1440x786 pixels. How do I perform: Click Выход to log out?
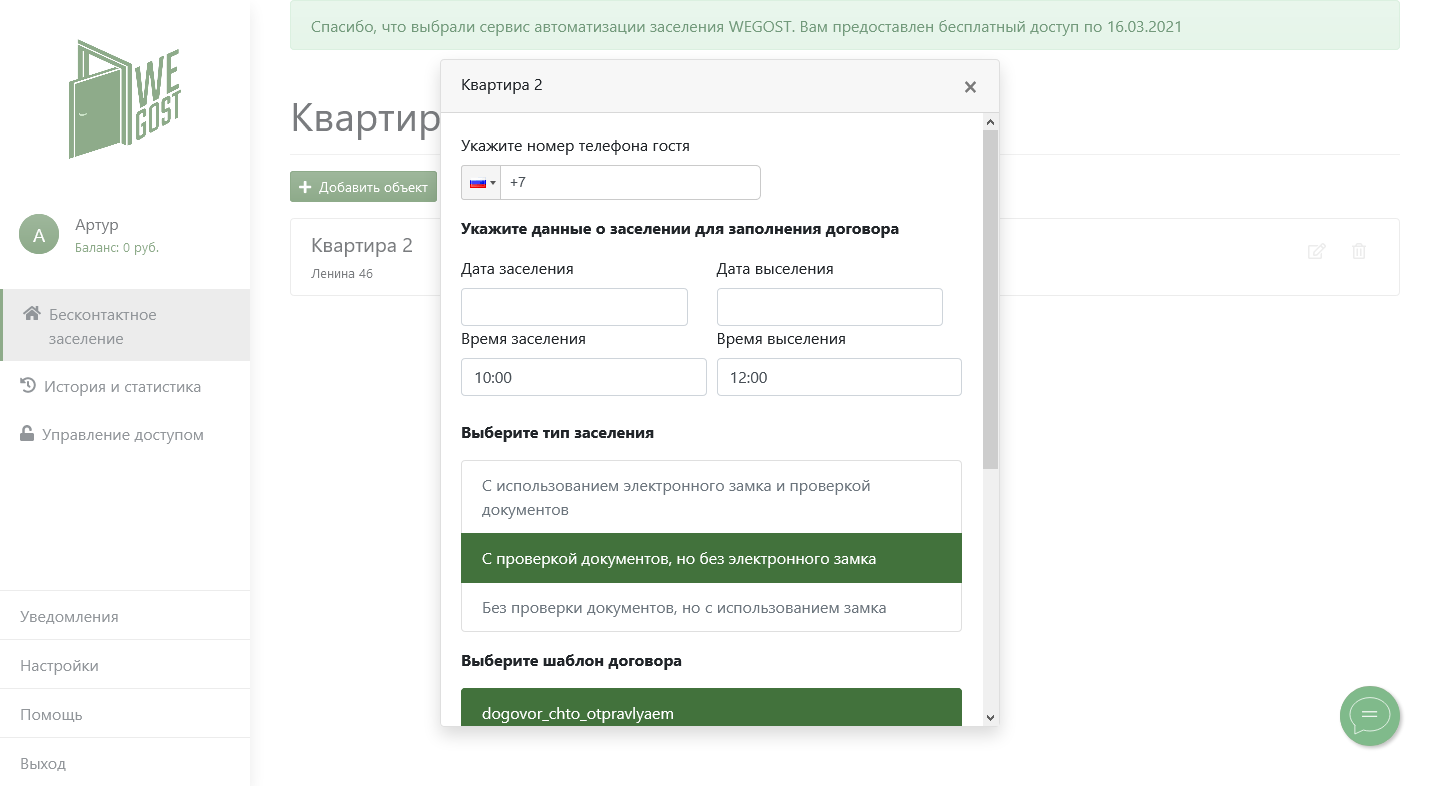point(125,762)
